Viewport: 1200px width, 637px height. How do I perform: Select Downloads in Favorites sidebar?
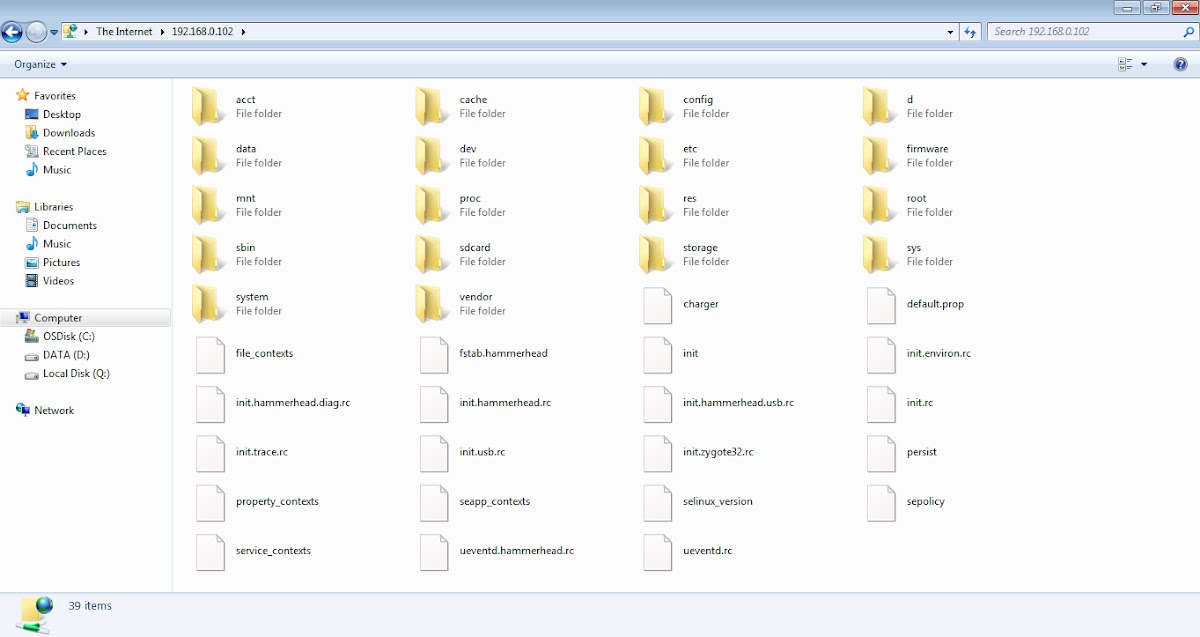(x=68, y=133)
